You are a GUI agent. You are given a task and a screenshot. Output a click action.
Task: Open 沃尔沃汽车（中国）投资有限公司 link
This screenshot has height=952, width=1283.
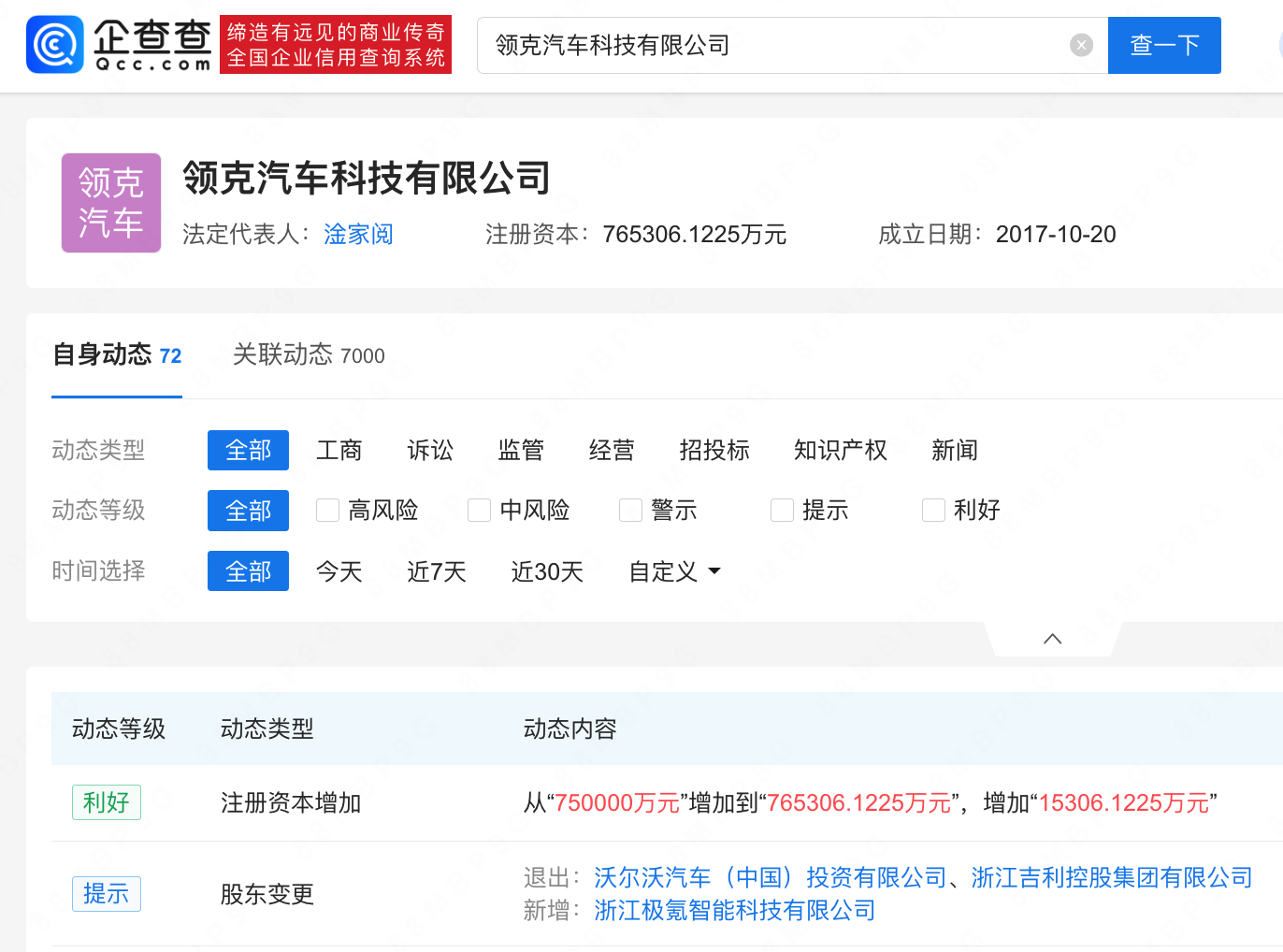click(771, 877)
